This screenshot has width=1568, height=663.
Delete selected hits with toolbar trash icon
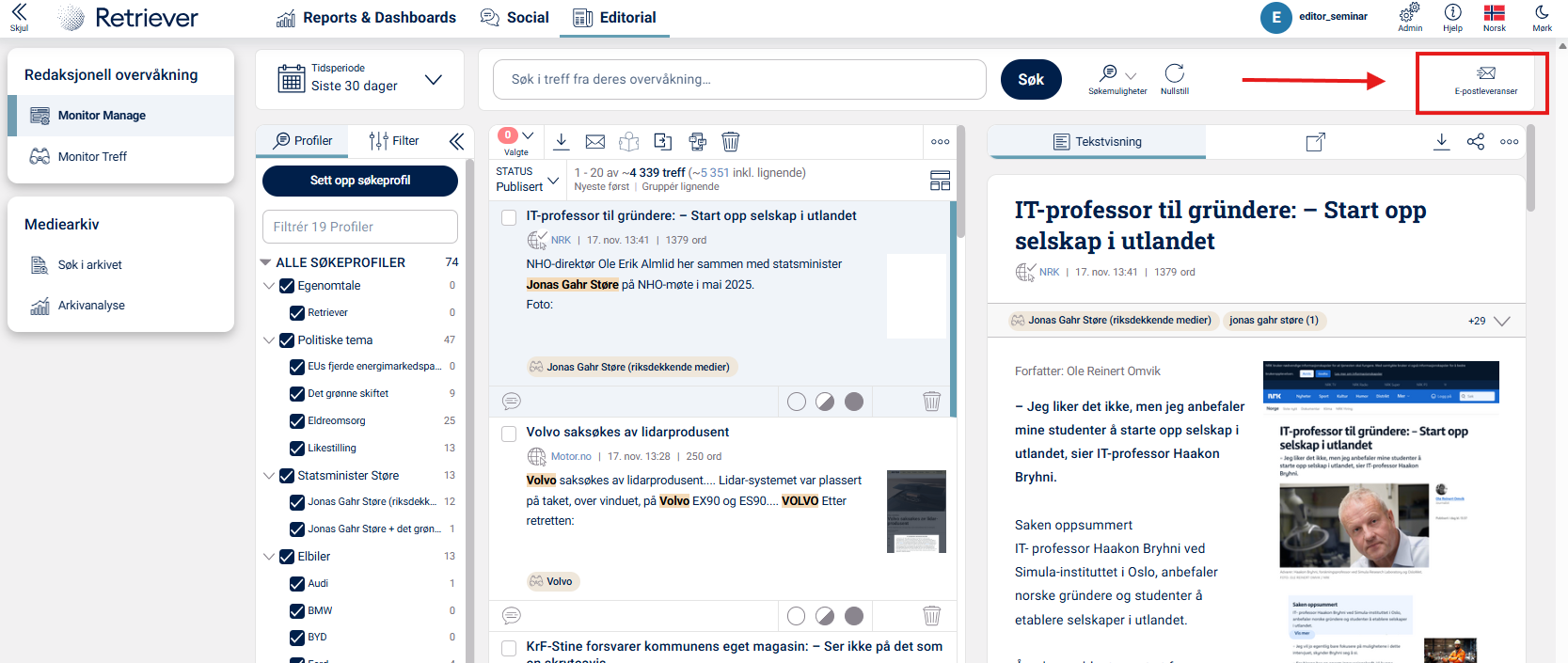pos(731,141)
